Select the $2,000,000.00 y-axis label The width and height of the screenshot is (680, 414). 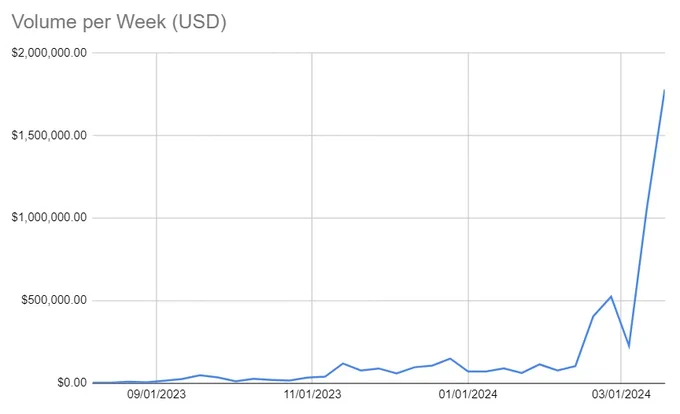click(49, 53)
